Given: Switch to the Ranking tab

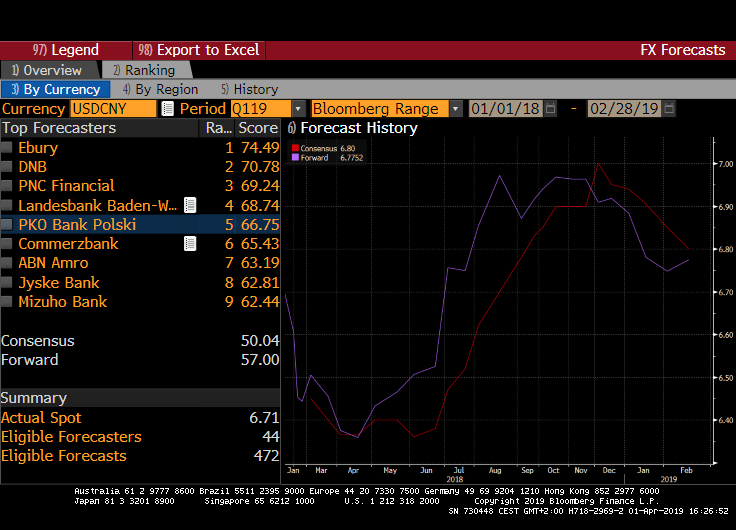Looking at the screenshot, I should point(143,70).
